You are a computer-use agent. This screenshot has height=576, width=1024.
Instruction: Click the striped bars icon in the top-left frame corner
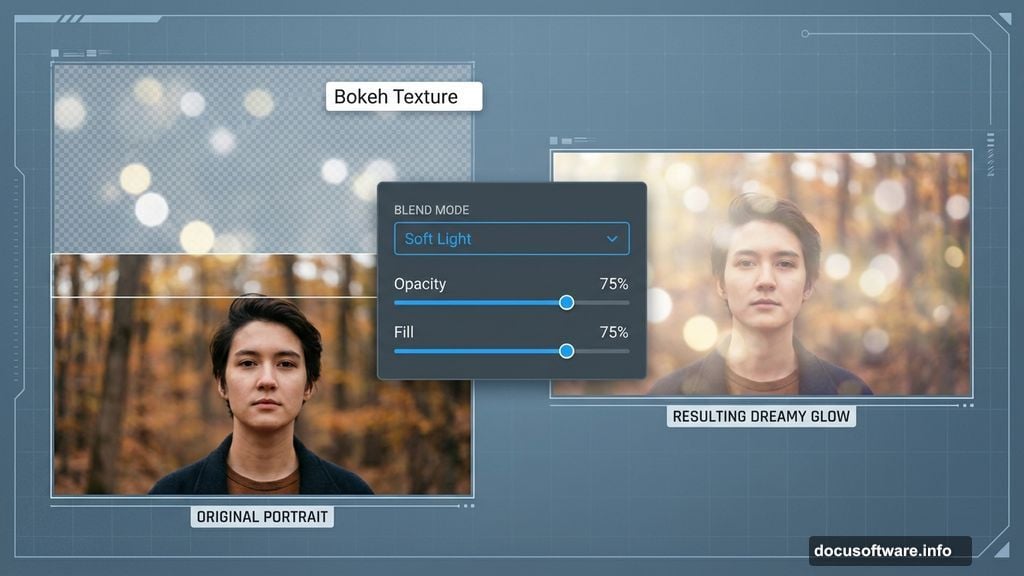click(x=72, y=16)
